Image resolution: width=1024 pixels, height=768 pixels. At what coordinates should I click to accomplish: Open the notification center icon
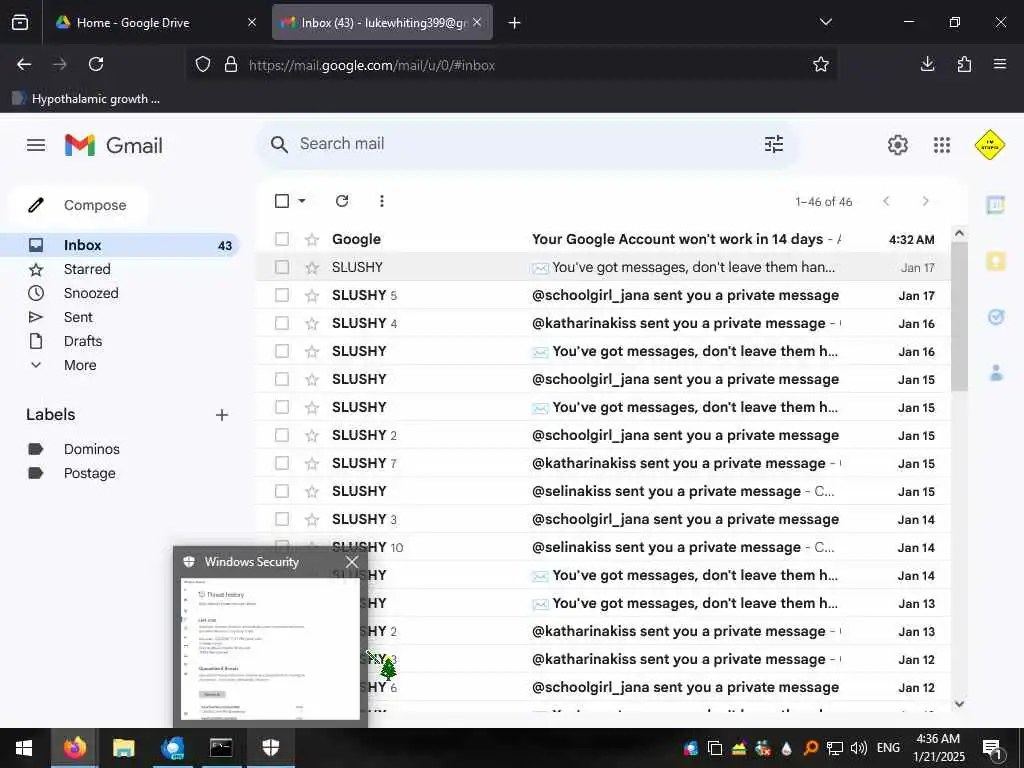993,748
